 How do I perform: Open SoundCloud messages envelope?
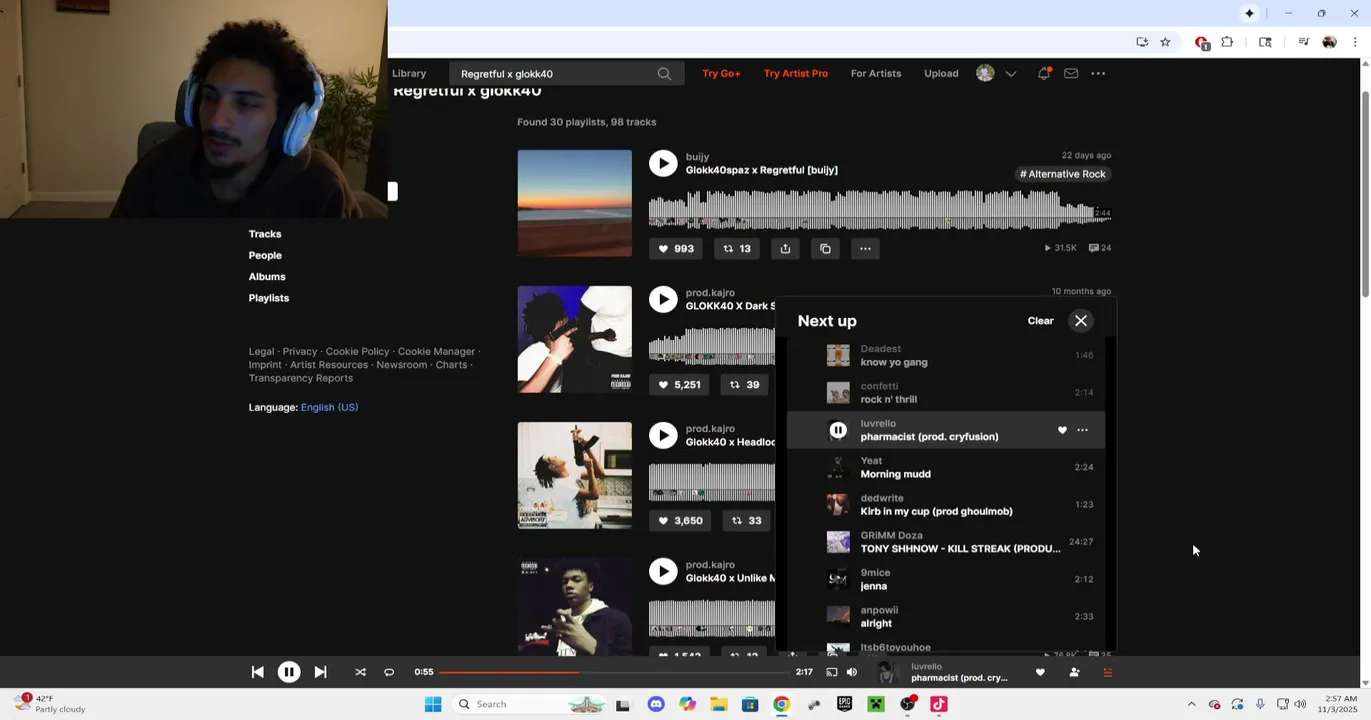pos(1071,73)
